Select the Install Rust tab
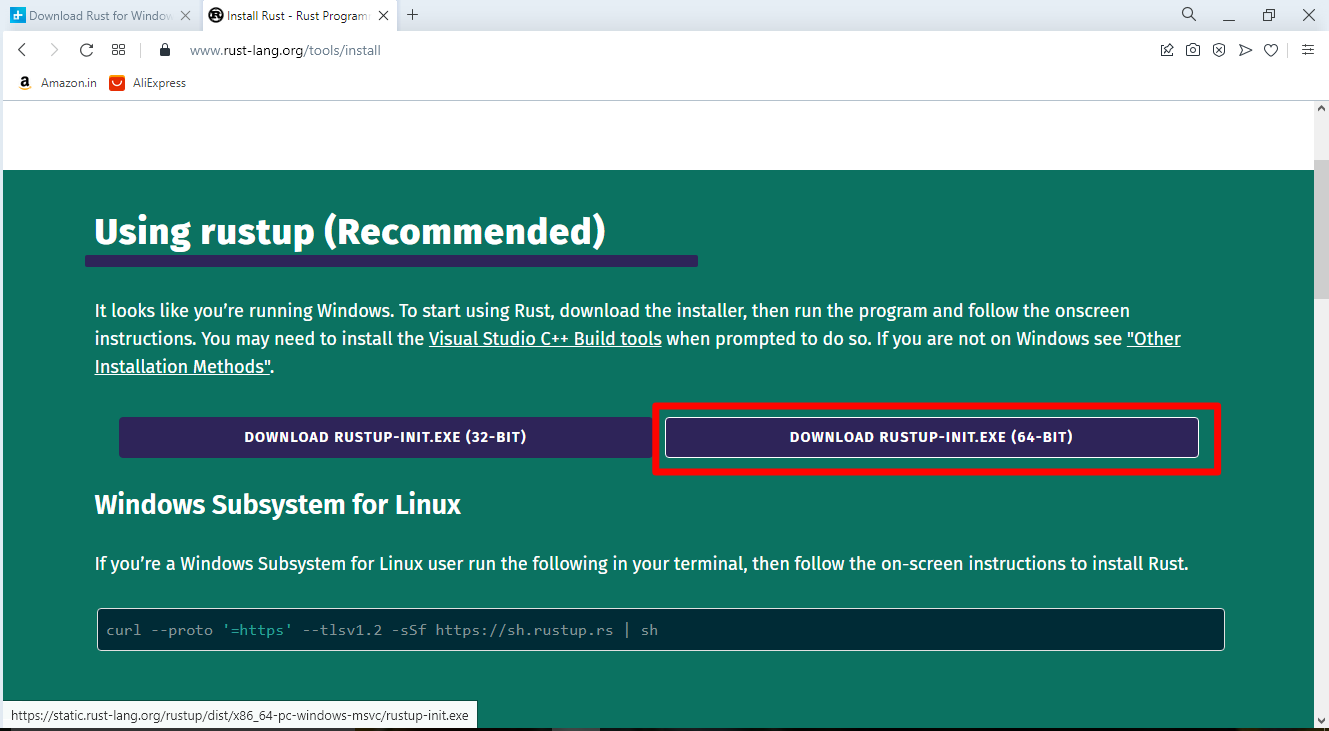This screenshot has height=731, width=1329. tap(290, 15)
